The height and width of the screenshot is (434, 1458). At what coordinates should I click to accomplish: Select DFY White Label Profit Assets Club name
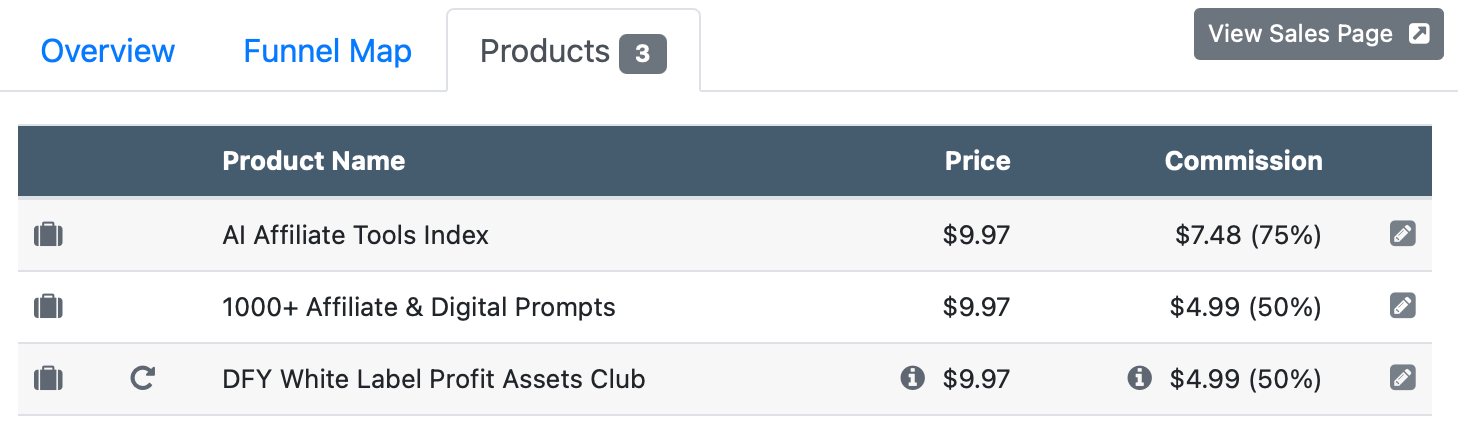pos(433,379)
